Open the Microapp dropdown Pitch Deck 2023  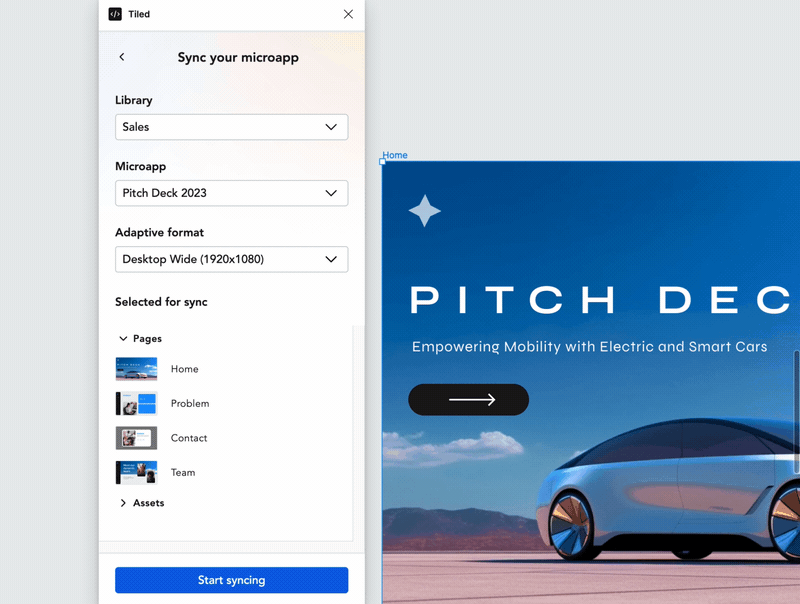coord(232,193)
